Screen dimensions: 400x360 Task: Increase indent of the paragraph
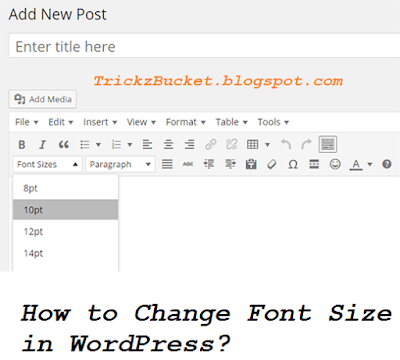point(230,164)
